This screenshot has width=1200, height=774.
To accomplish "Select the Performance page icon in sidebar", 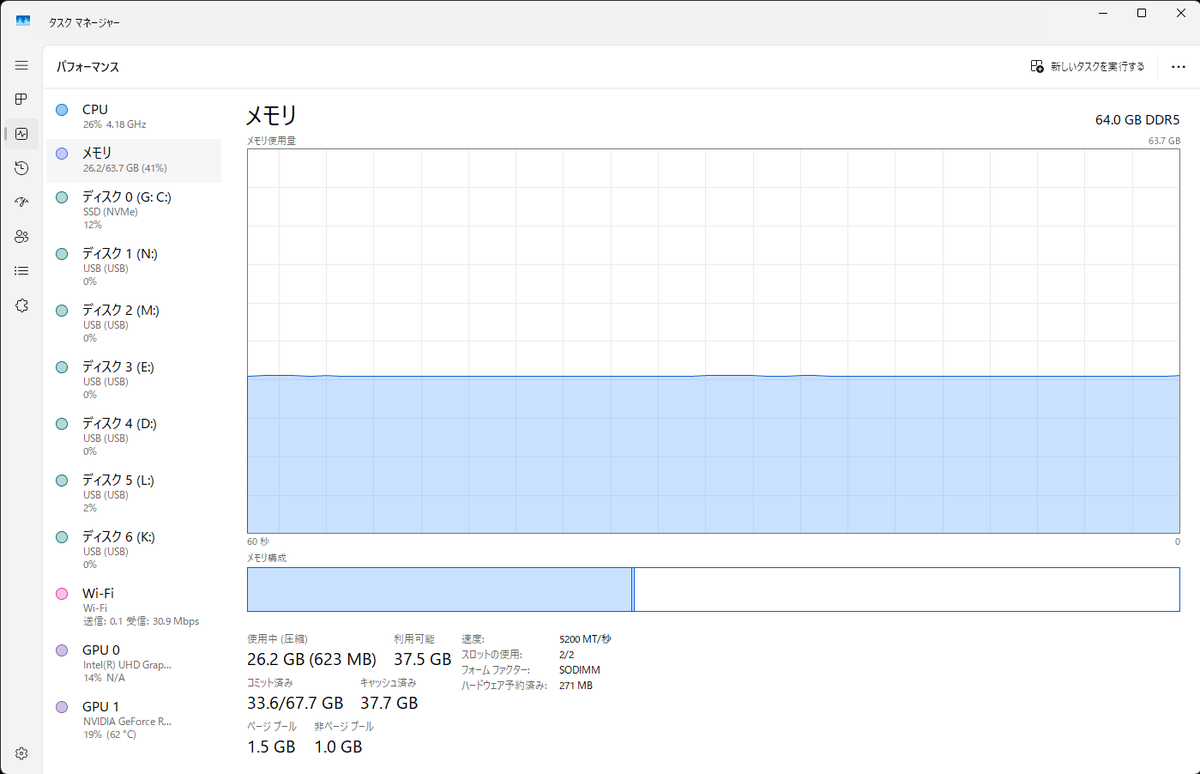I will click(x=21, y=133).
